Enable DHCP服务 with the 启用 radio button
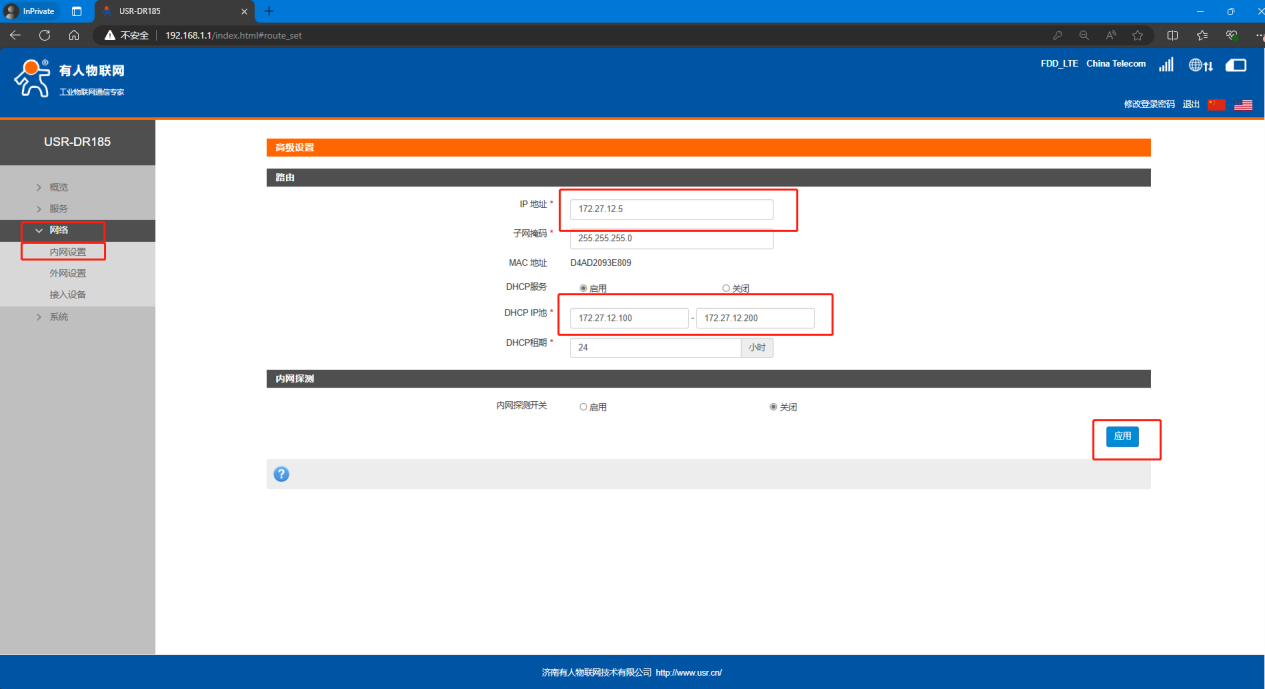Viewport: 1265px width, 689px height. point(584,288)
